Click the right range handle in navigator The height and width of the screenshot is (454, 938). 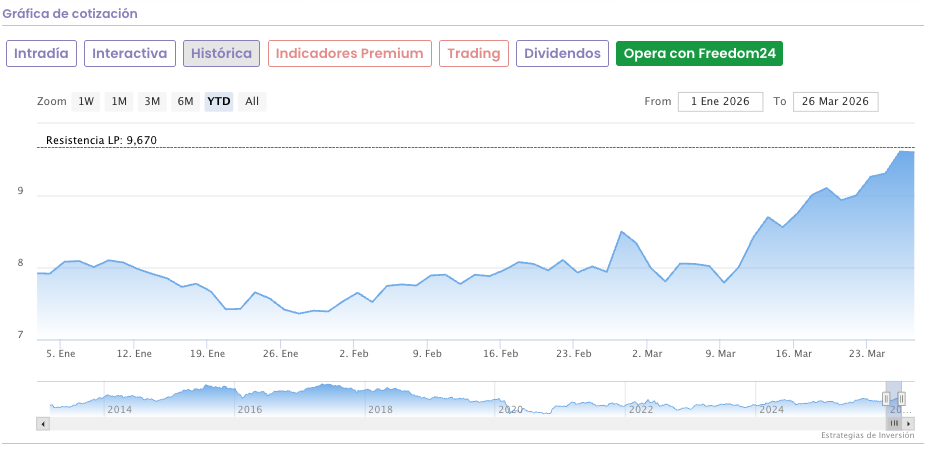[901, 399]
